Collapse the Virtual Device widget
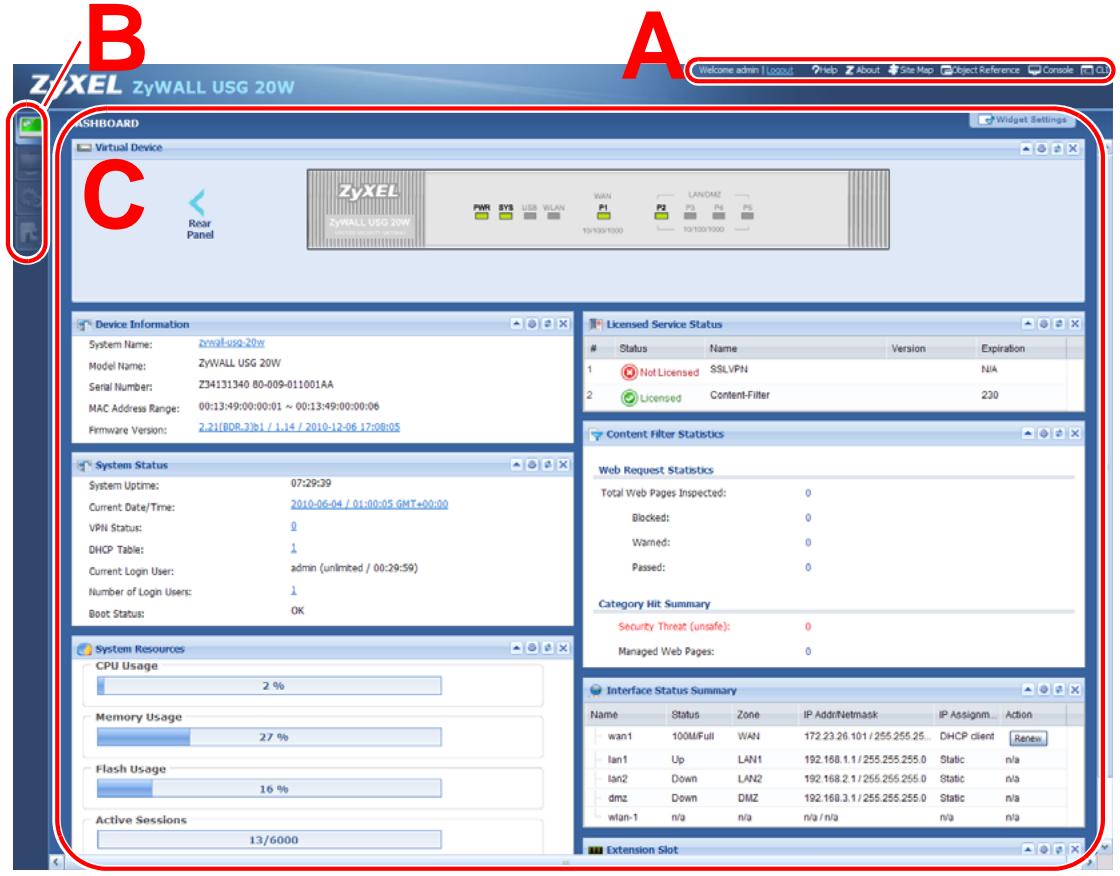This screenshot has width=1120, height=876. [x=1026, y=149]
